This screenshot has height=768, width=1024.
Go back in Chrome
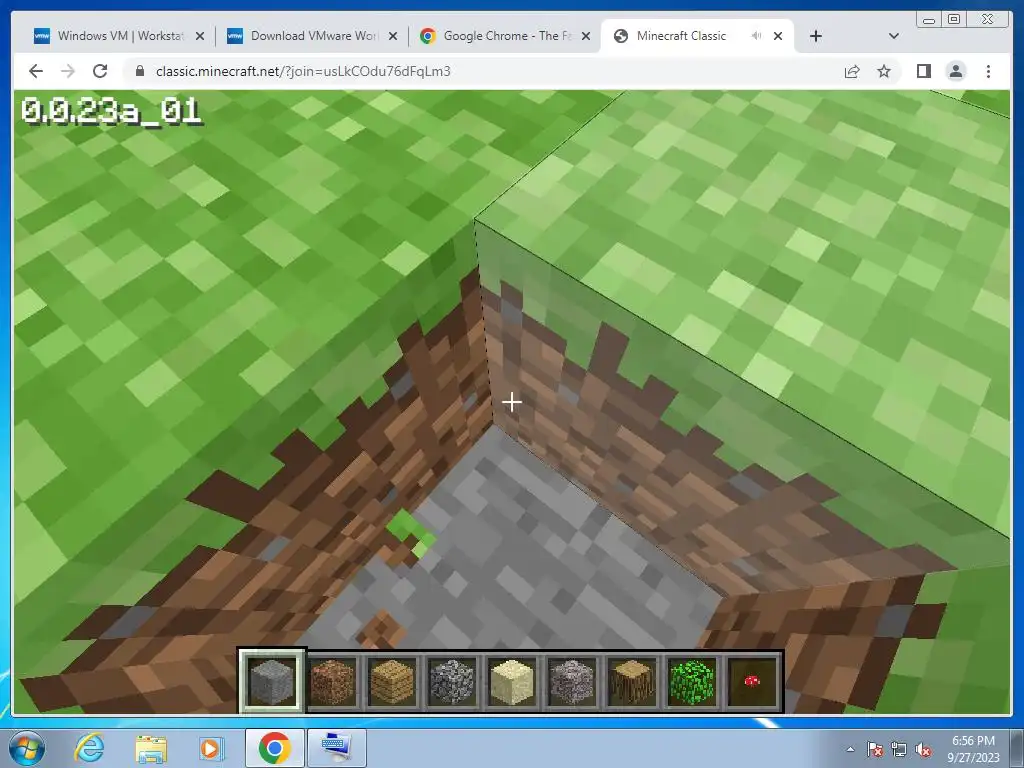[x=36, y=71]
